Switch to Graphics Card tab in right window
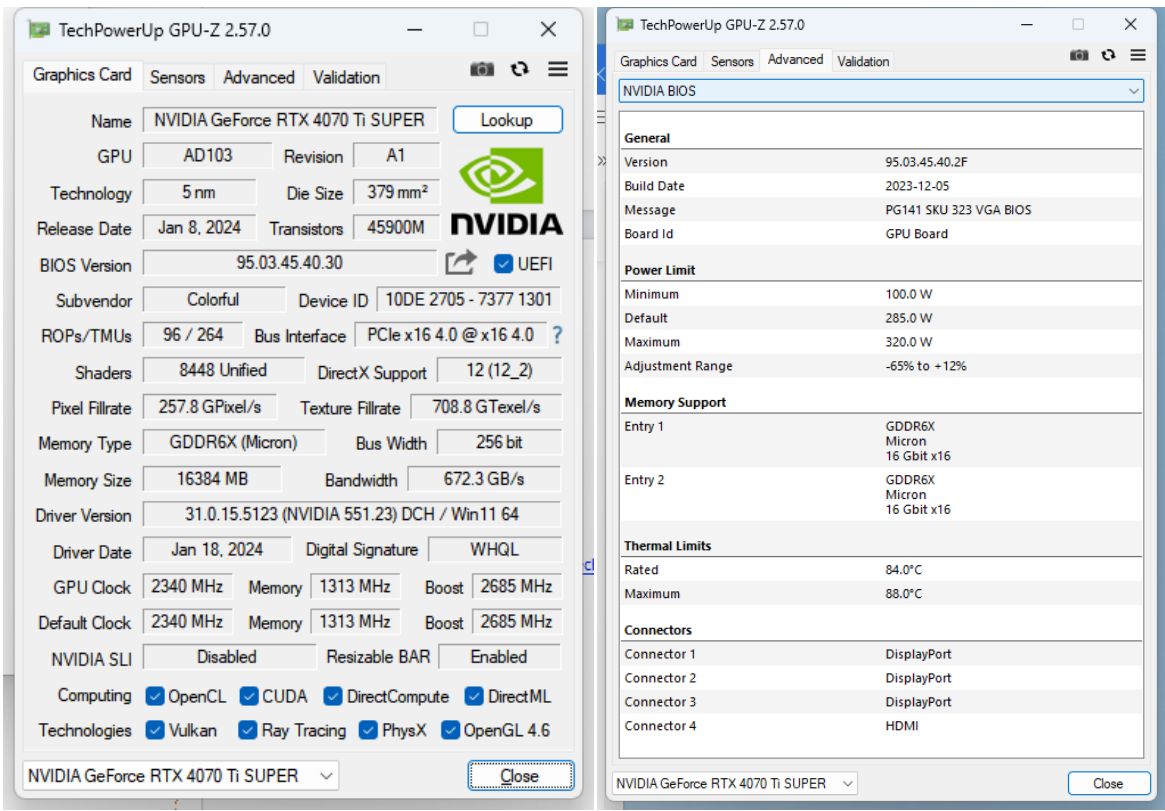Screen dimensions: 1165x811 click(x=658, y=62)
